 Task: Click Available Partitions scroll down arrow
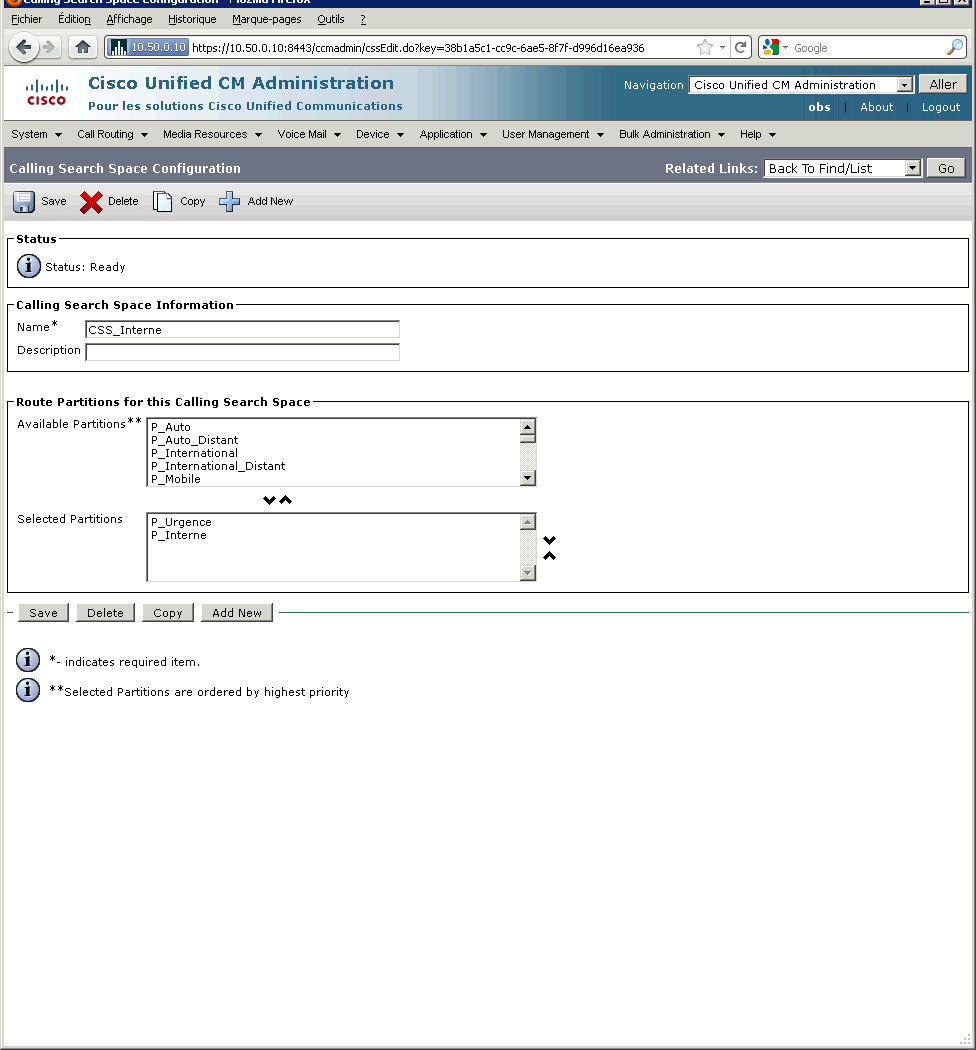528,477
